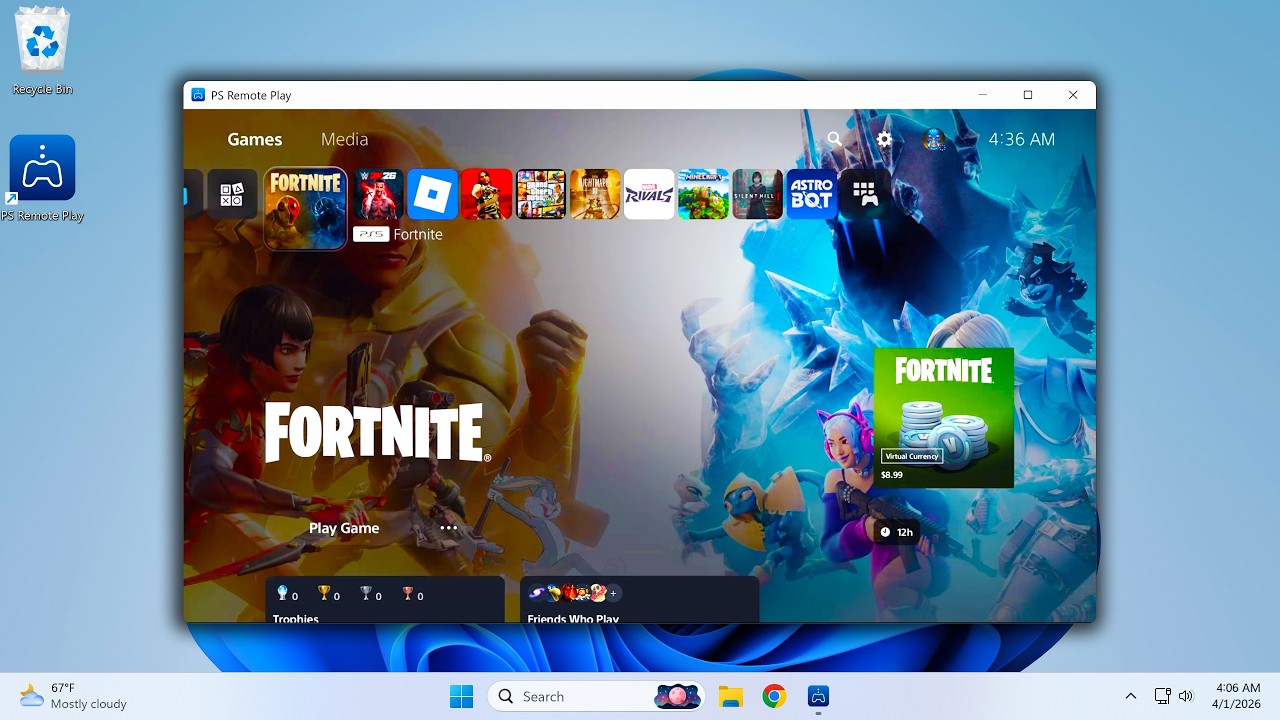Click the $8.99 price label
Image resolution: width=1280 pixels, height=720 pixels.
pos(892,475)
